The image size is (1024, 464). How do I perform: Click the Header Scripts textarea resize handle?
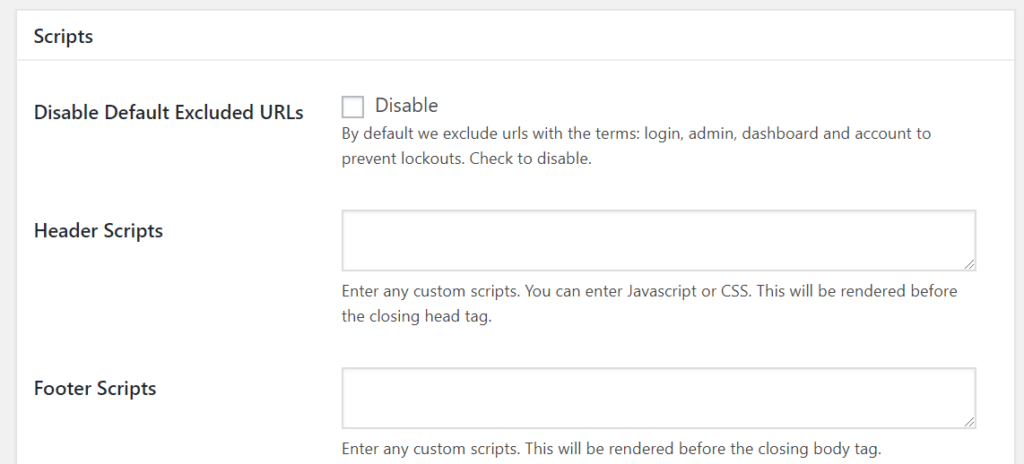(969, 264)
